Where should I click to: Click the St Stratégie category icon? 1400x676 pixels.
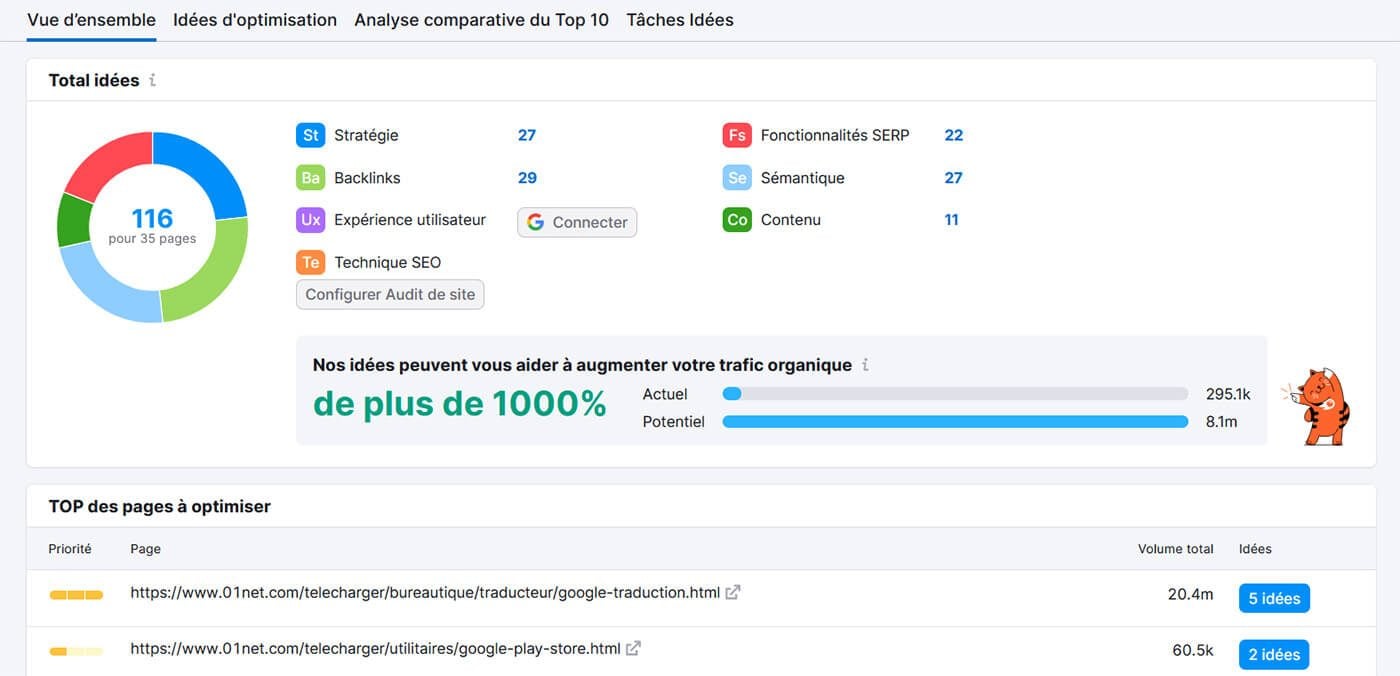pos(311,135)
